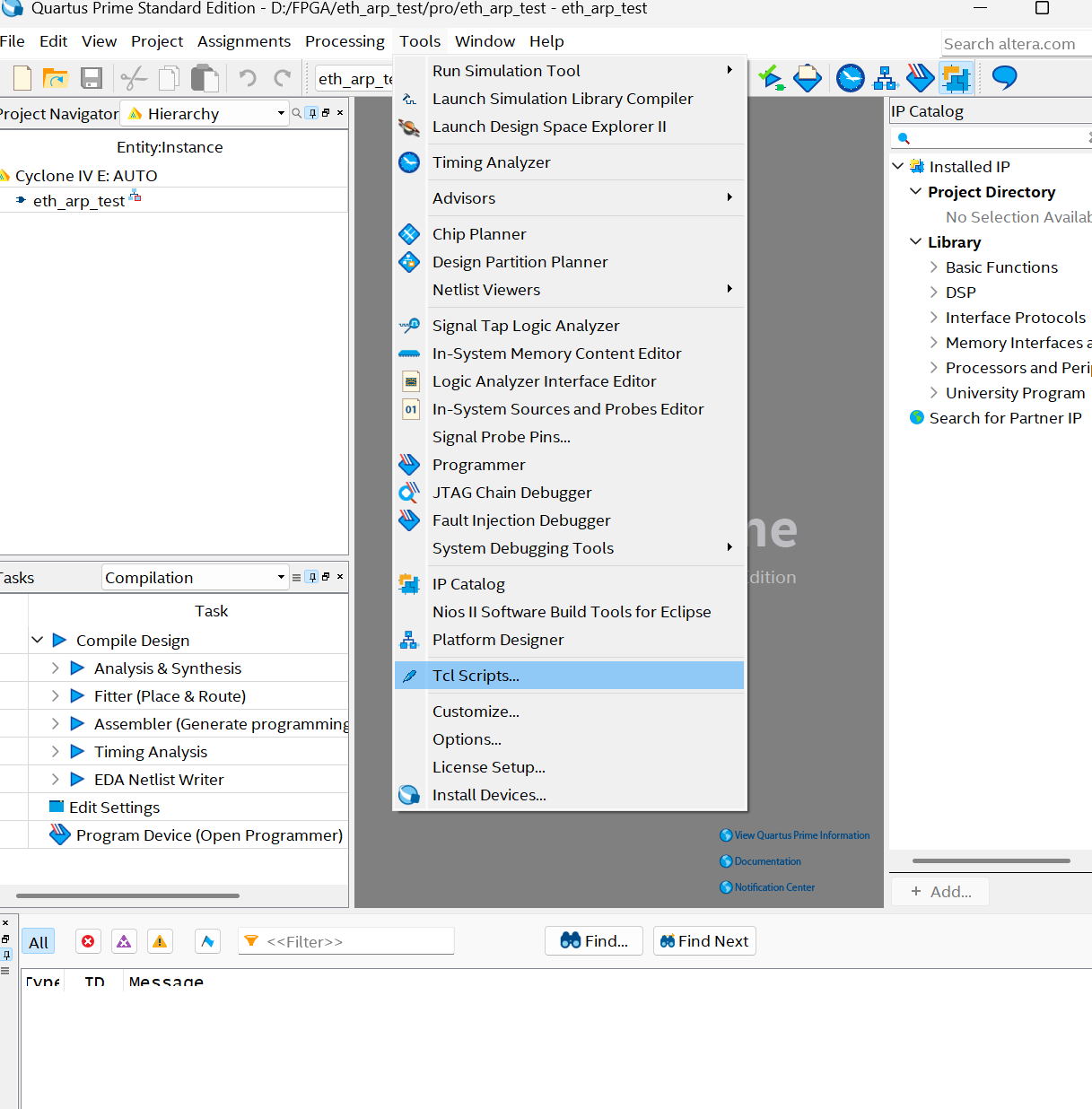Expand Basic Functions library category
This screenshot has width=1092, height=1109.
934,266
